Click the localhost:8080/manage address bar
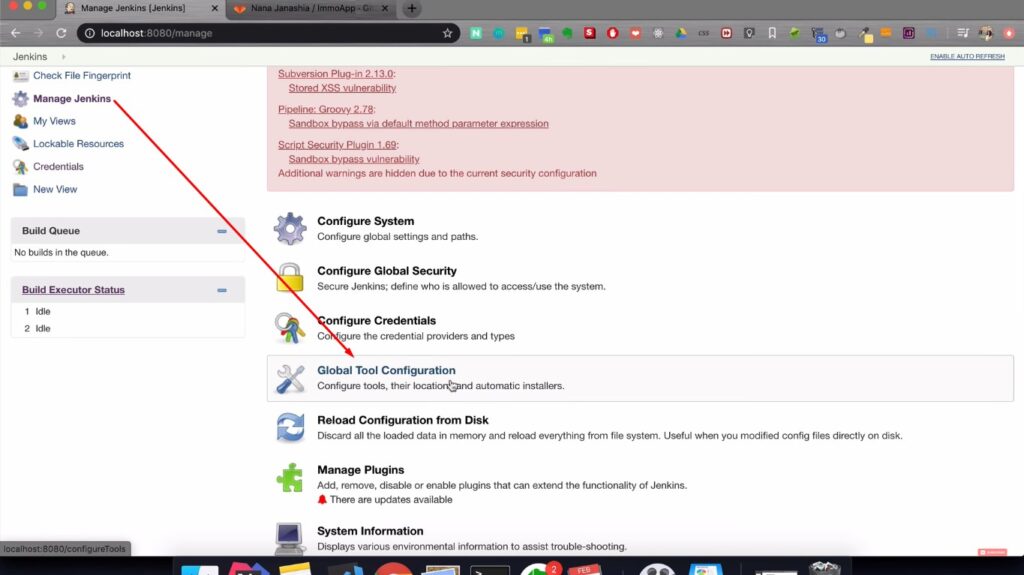1024x575 pixels. pyautogui.click(x=268, y=33)
